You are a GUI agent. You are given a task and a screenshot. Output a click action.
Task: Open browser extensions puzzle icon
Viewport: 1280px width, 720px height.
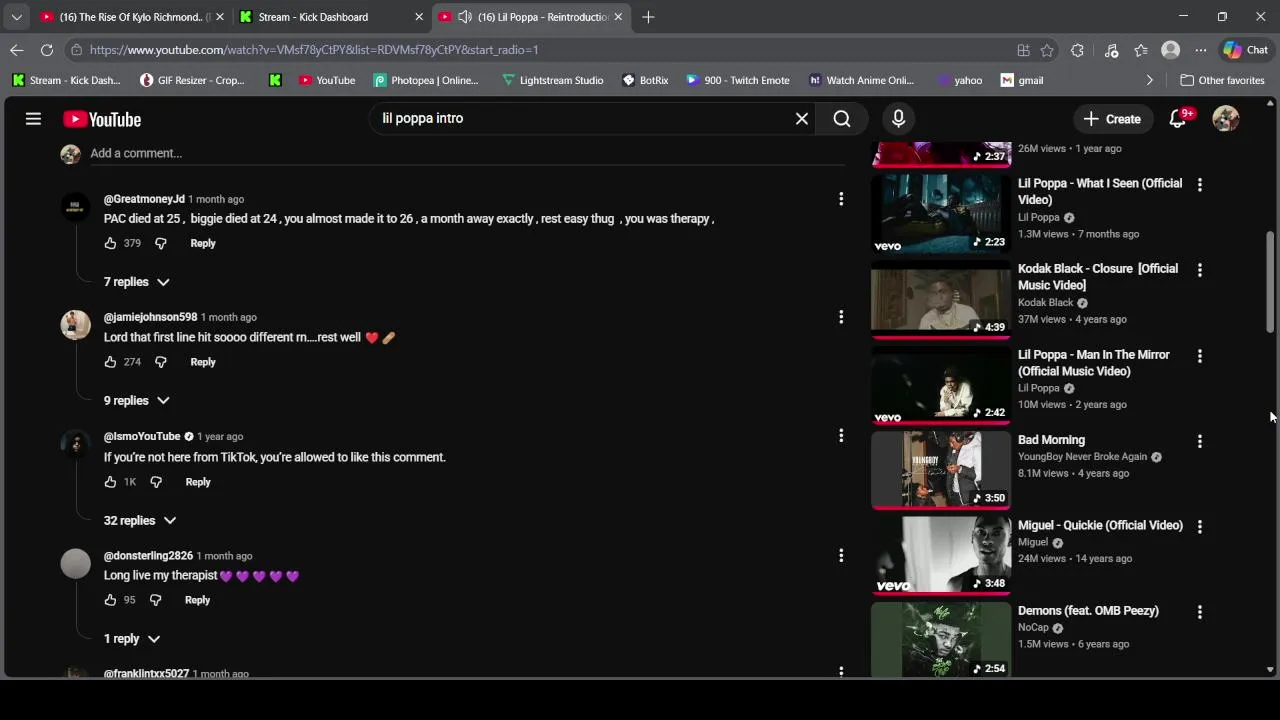pyautogui.click(x=1077, y=50)
